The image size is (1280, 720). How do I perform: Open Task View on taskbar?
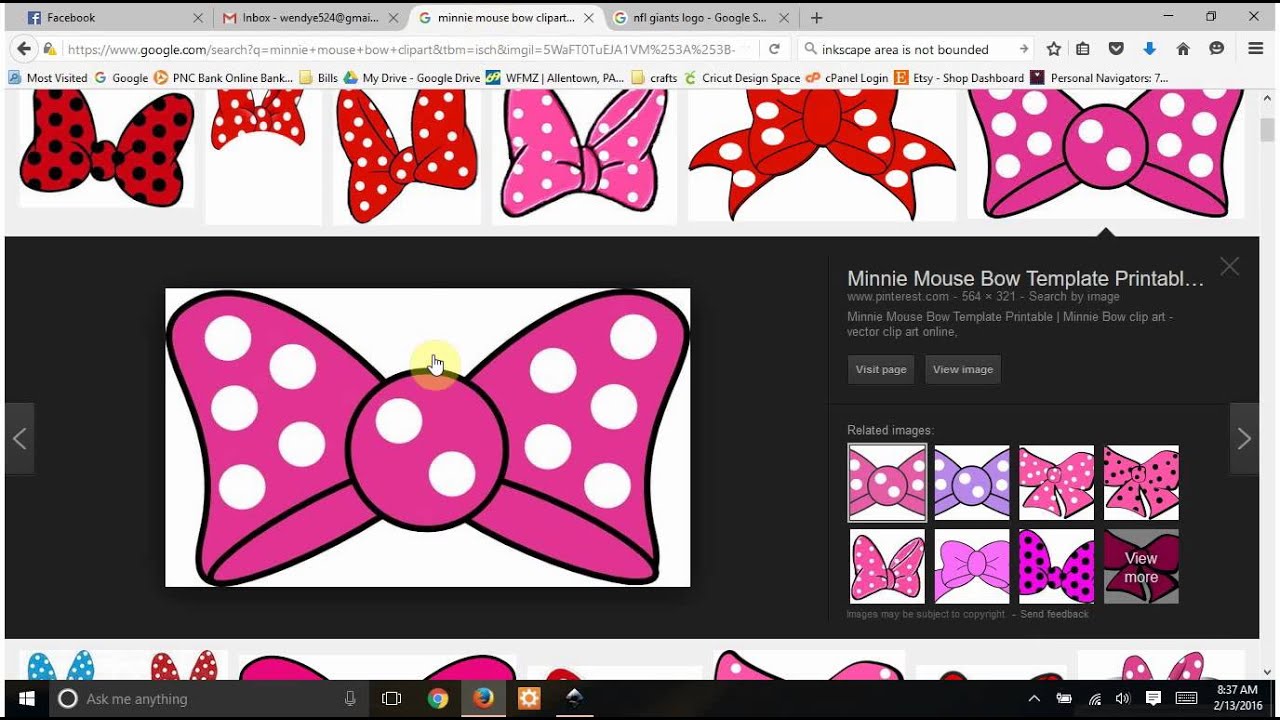click(x=391, y=698)
